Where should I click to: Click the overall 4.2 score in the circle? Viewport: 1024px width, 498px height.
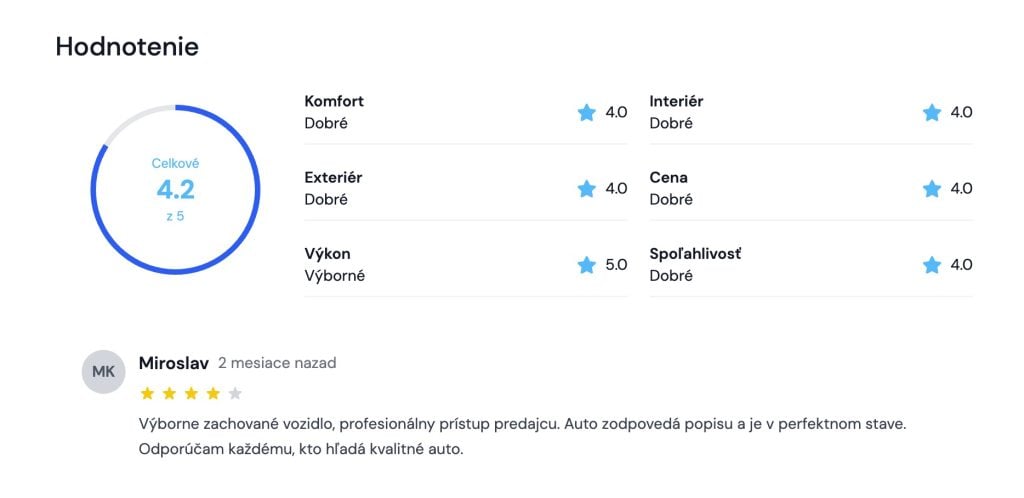(175, 189)
